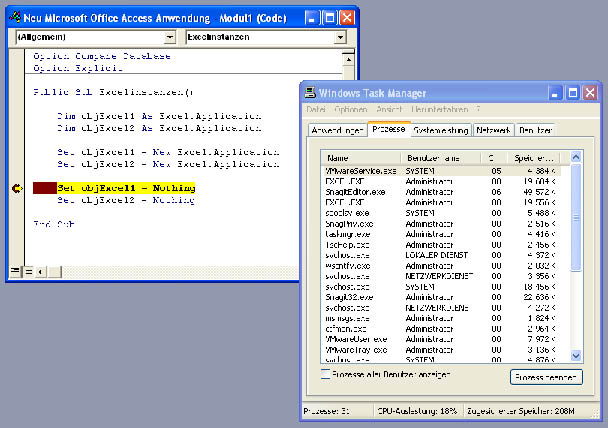
Task: Minimize the Windows Task Manager window
Action: point(555,91)
